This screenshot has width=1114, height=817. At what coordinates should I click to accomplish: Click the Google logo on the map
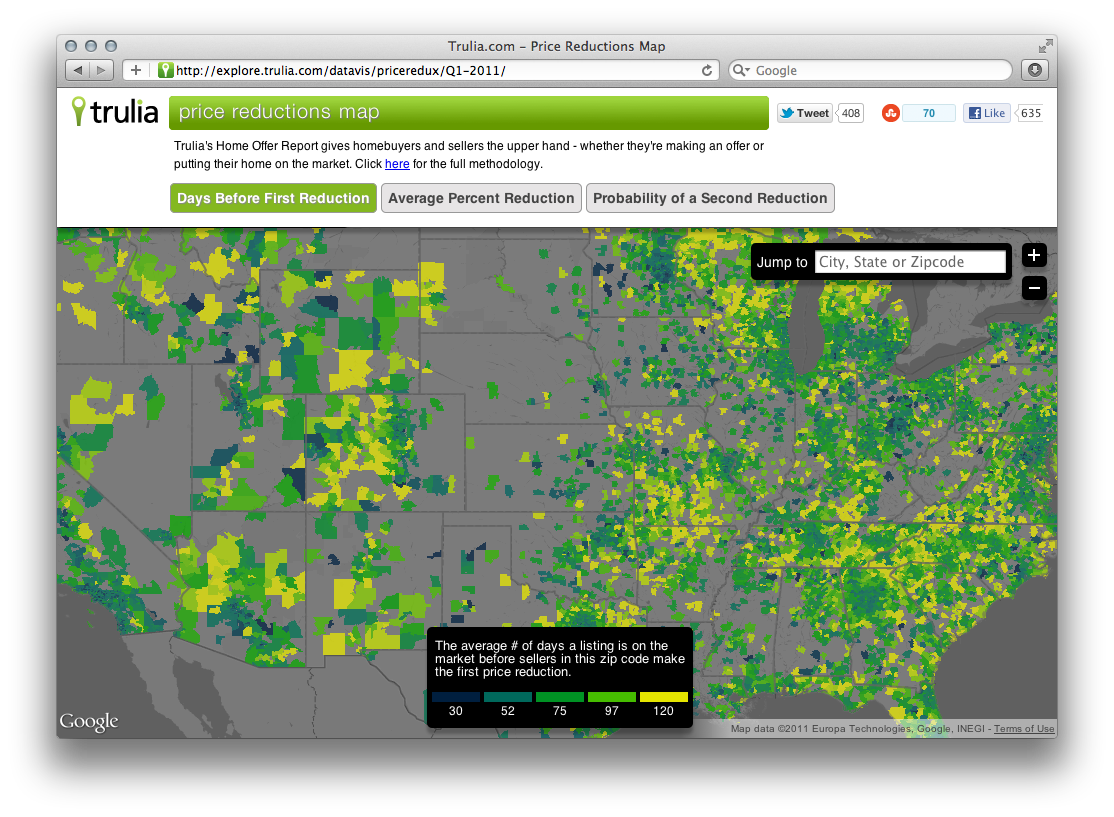pyautogui.click(x=89, y=720)
